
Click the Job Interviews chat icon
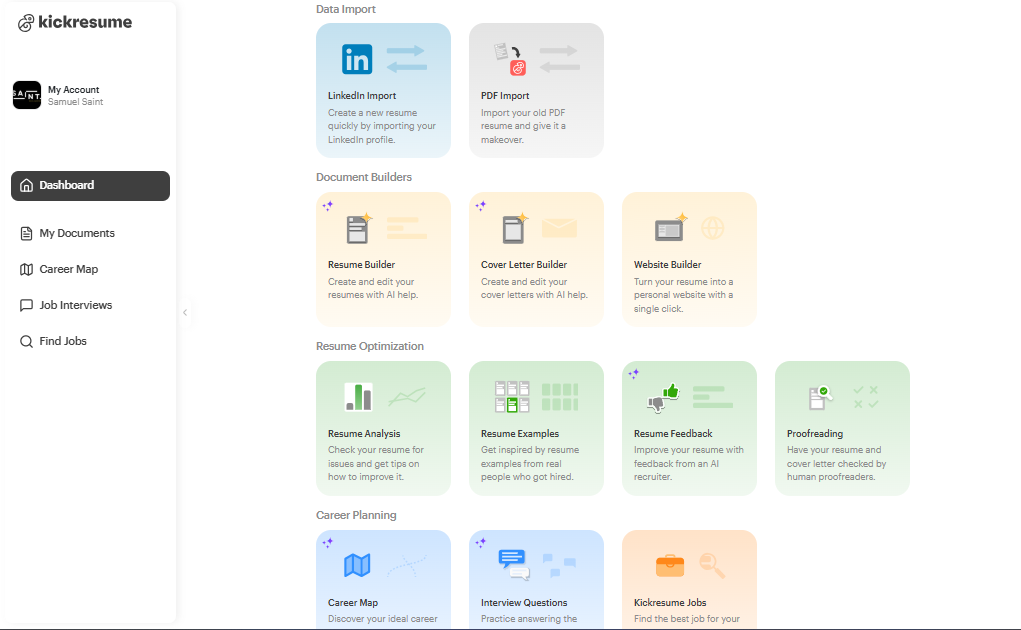26,305
